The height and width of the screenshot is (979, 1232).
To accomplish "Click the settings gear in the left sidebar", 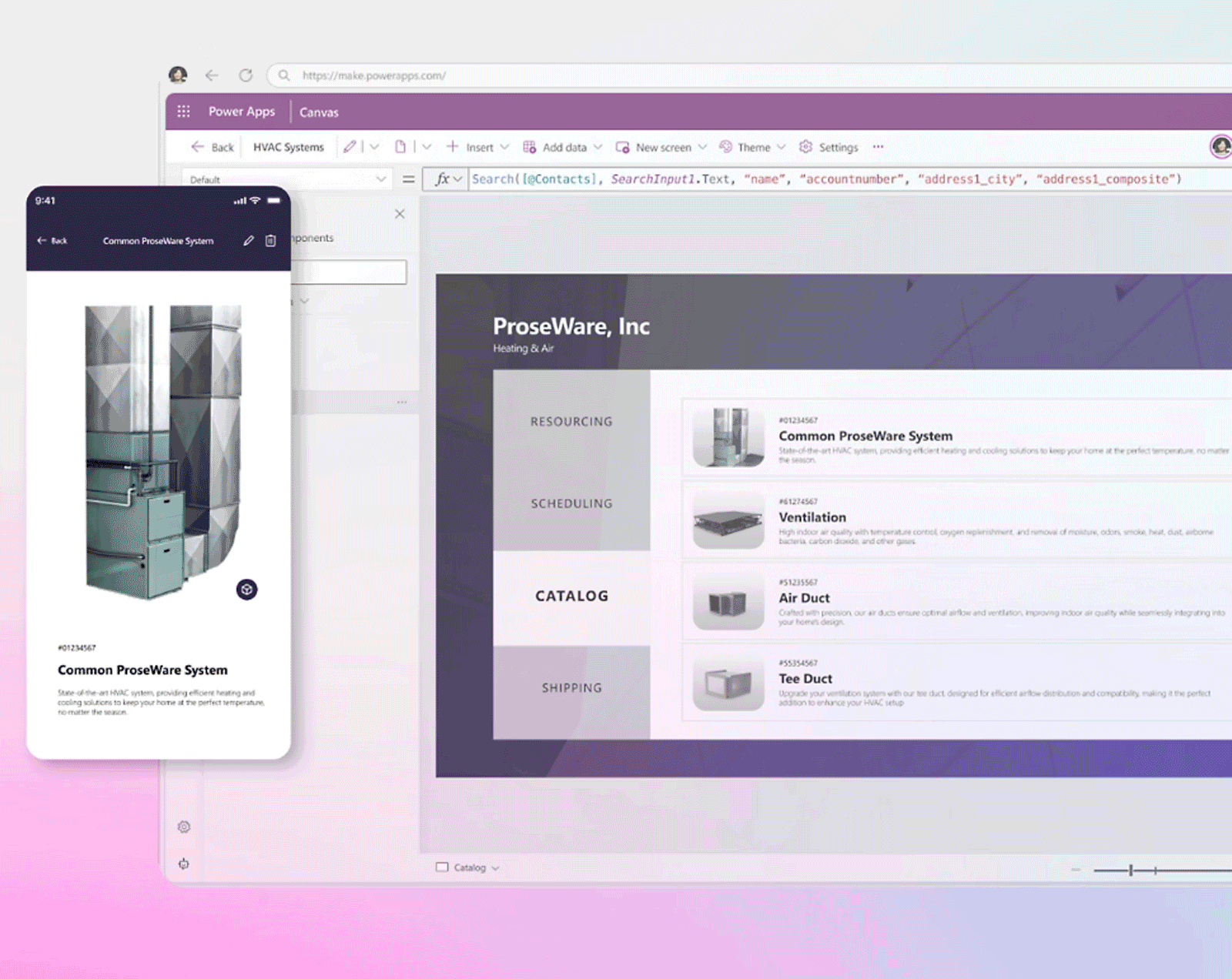I will [x=183, y=827].
